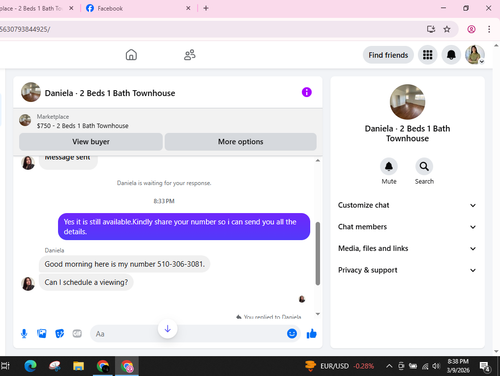Screen dimensions: 500x376
Task: Choose a GIF icon
Action: (77, 333)
